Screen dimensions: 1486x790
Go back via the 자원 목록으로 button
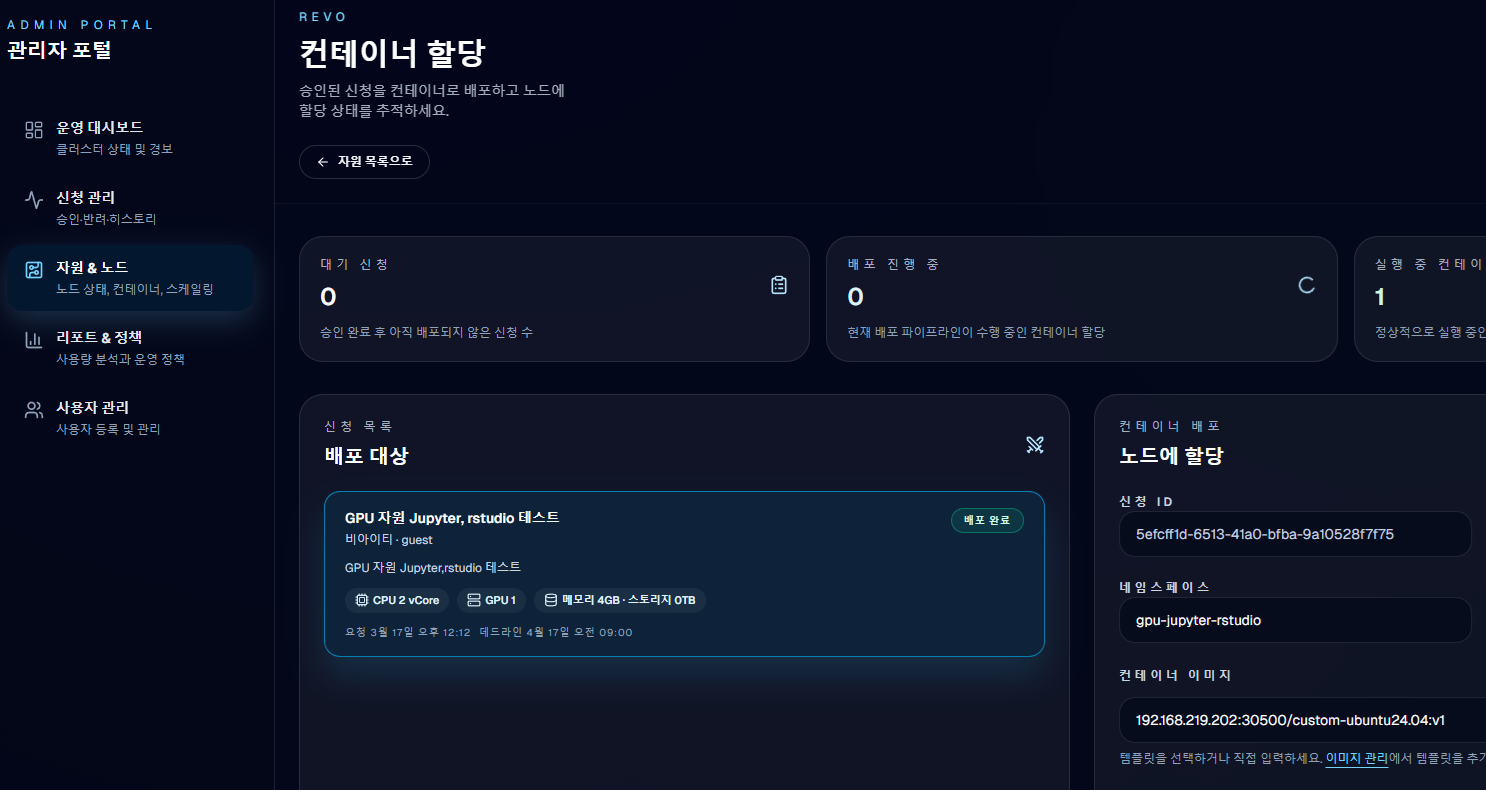click(364, 161)
